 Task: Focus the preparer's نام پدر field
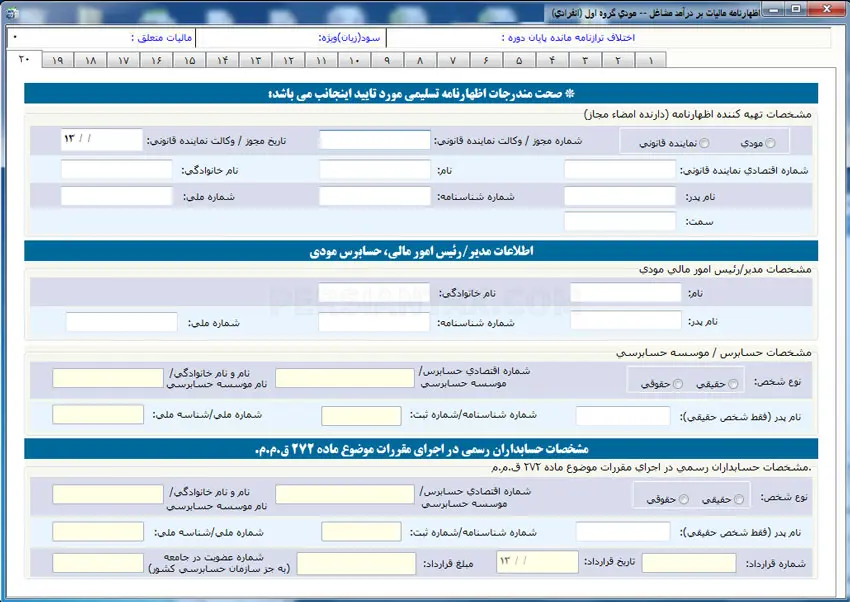click(x=620, y=196)
